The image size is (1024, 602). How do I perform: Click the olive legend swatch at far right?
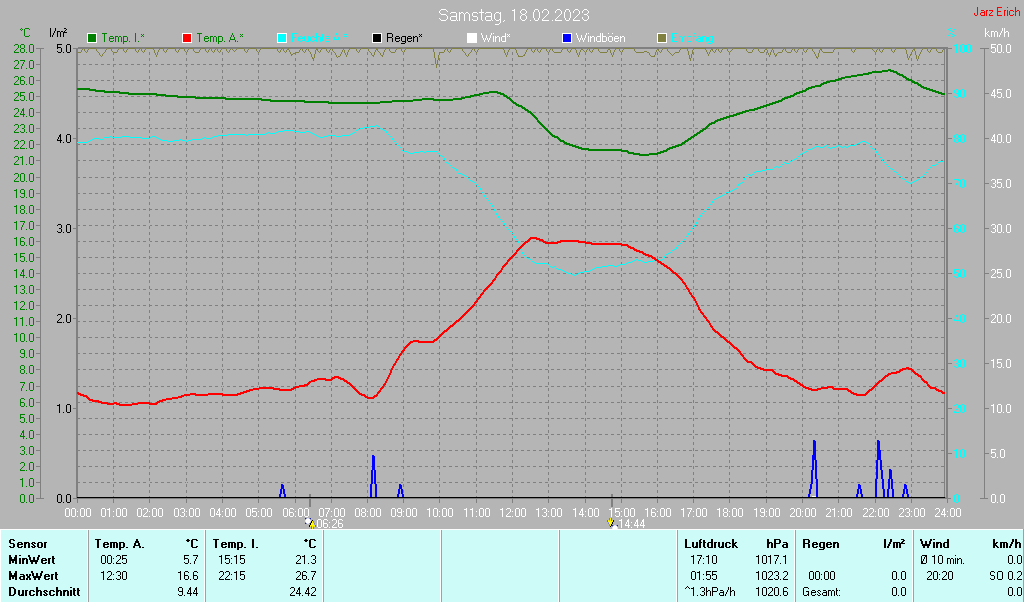pos(661,38)
